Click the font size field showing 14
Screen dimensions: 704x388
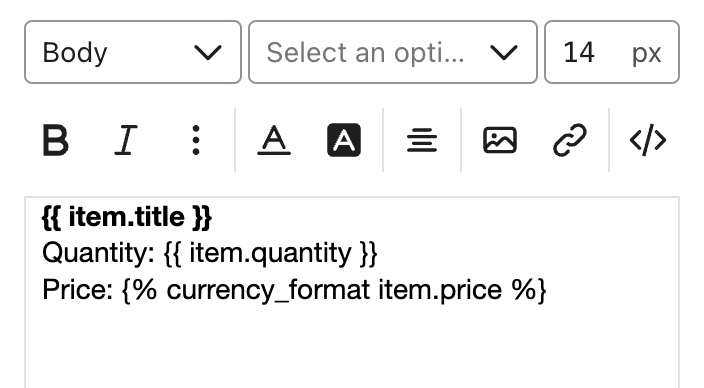(579, 52)
